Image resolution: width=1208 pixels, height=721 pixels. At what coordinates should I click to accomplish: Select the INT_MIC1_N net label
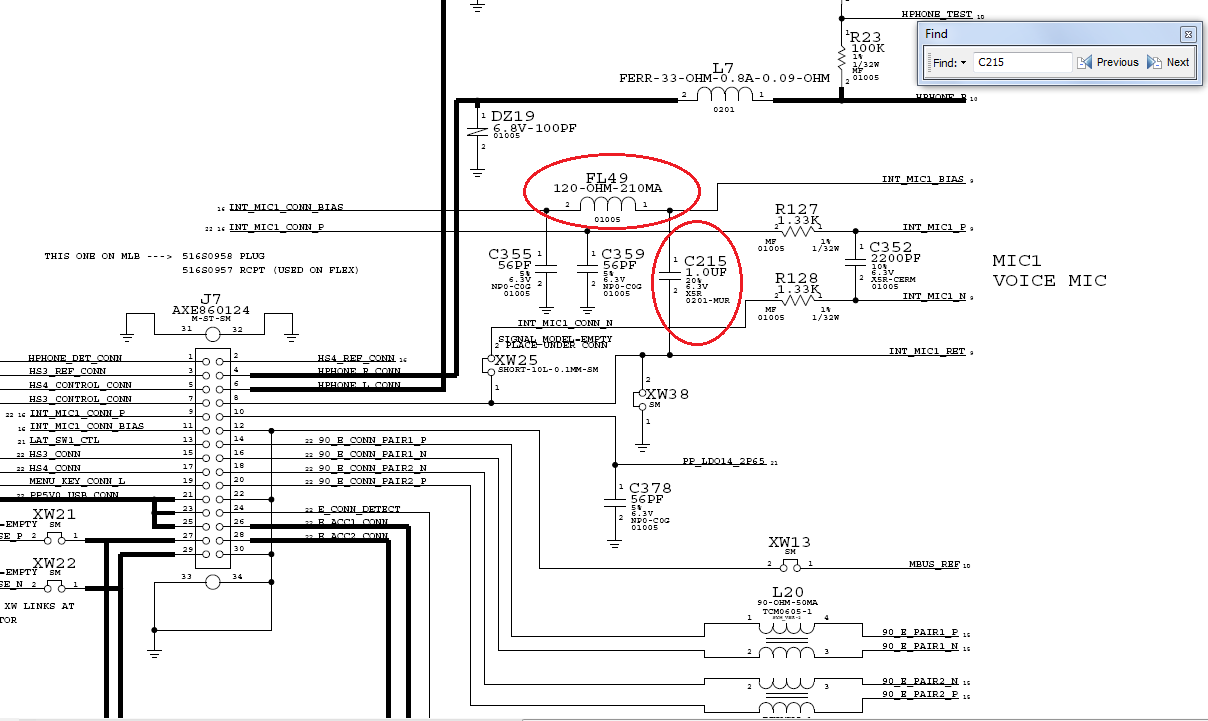[x=934, y=296]
